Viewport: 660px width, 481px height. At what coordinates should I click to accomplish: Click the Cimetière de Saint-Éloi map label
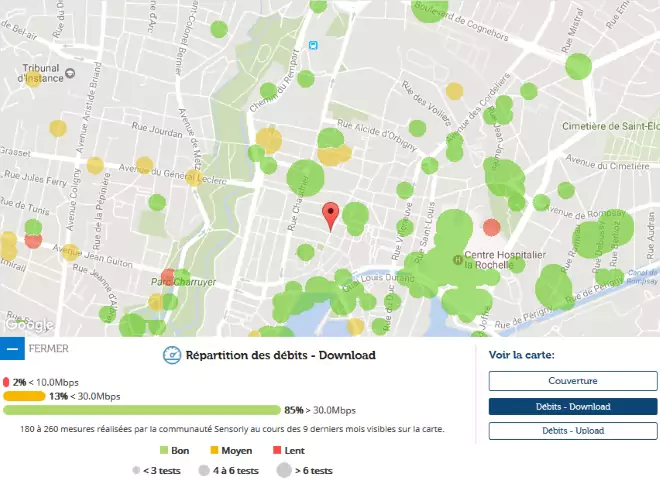(x=610, y=125)
